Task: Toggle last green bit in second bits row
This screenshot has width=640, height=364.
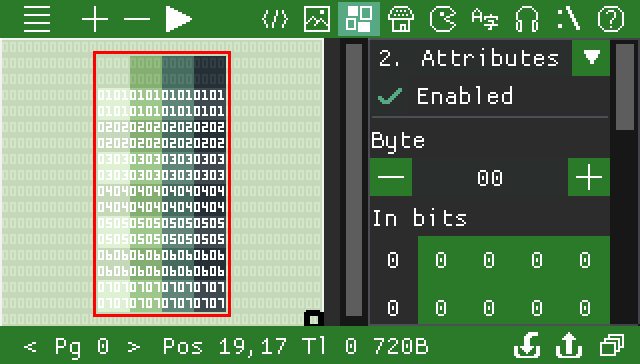Action: point(585,308)
